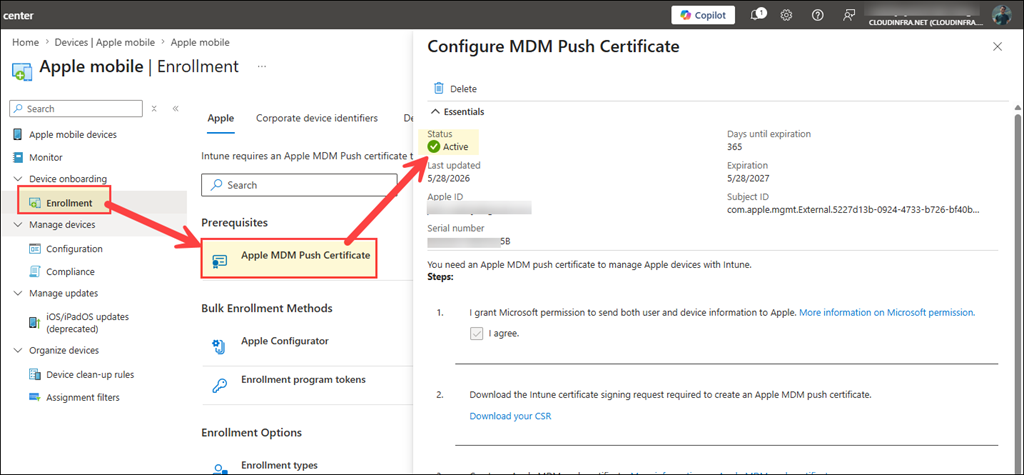Click Download your CSR link
This screenshot has height=475, width=1024.
(x=510, y=416)
